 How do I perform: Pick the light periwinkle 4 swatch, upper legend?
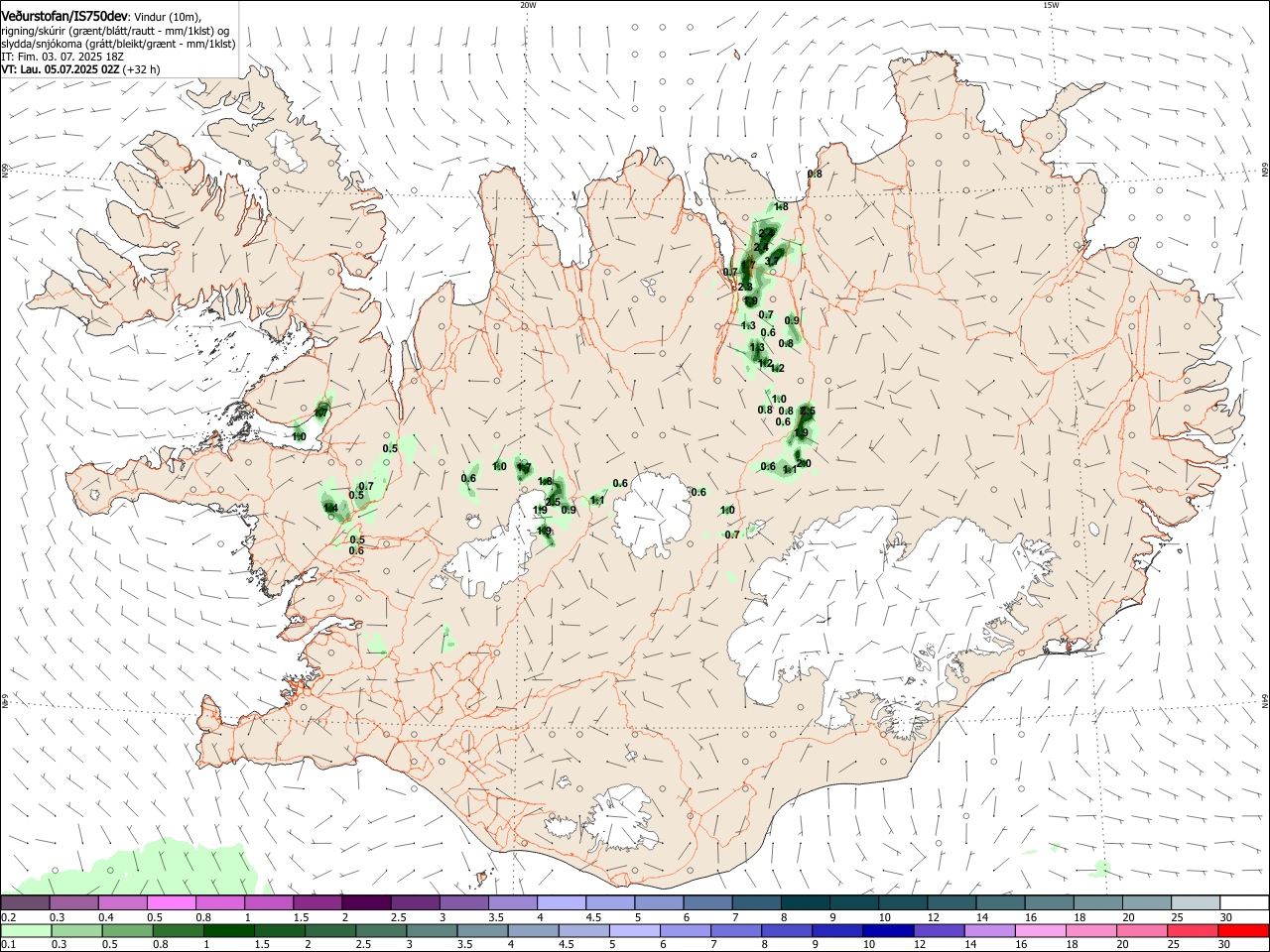pyautogui.click(x=561, y=903)
